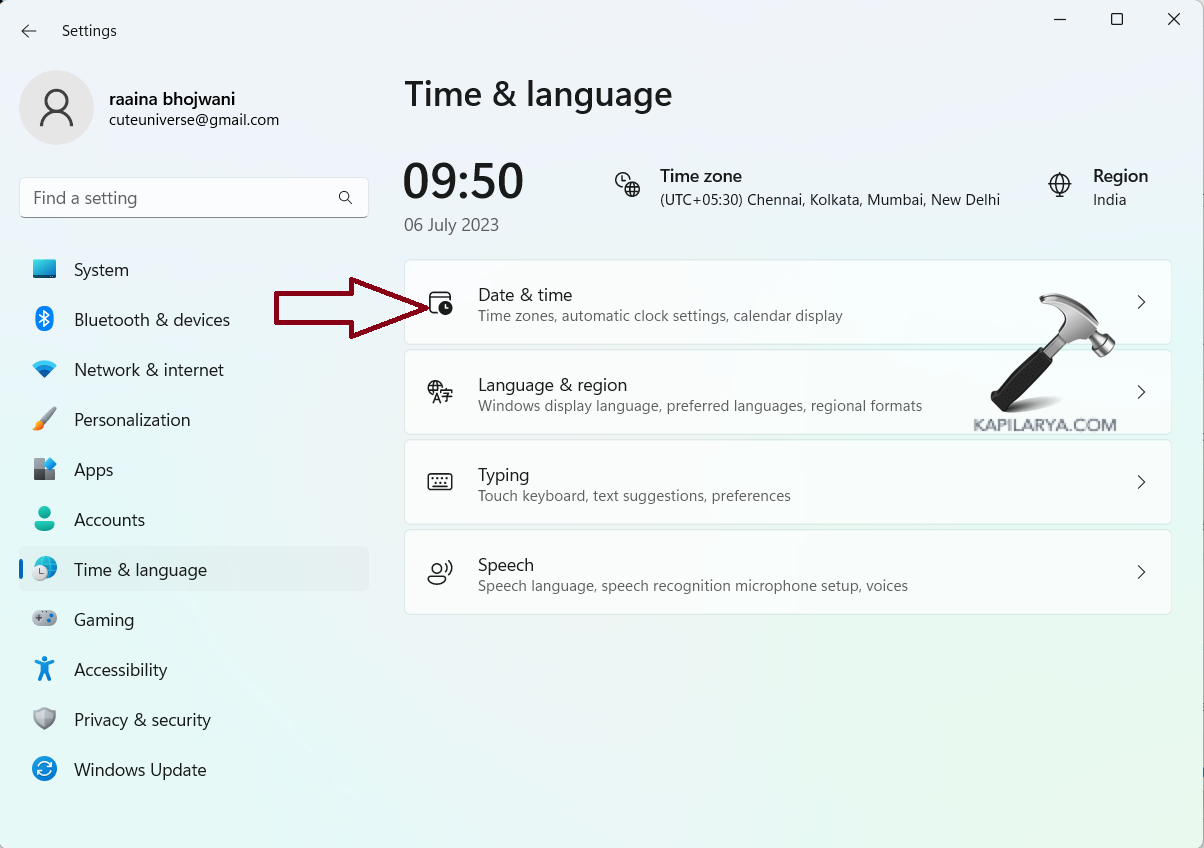
Task: Go to Accessibility settings
Action: coord(194,670)
